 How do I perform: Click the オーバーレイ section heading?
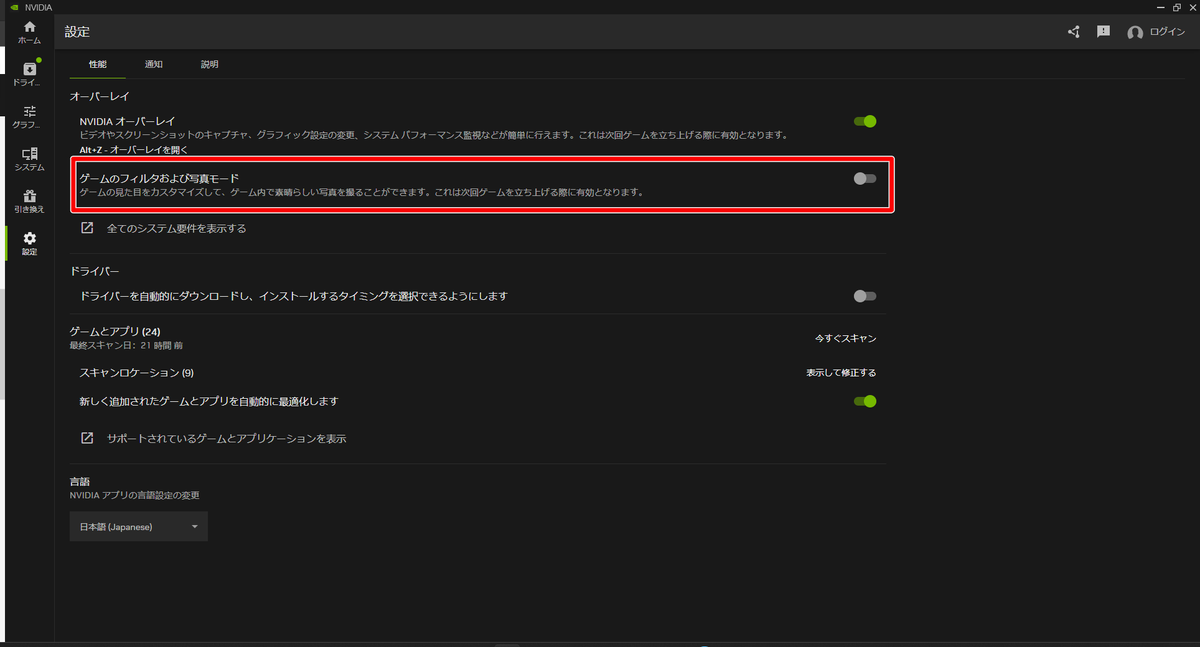pos(100,97)
